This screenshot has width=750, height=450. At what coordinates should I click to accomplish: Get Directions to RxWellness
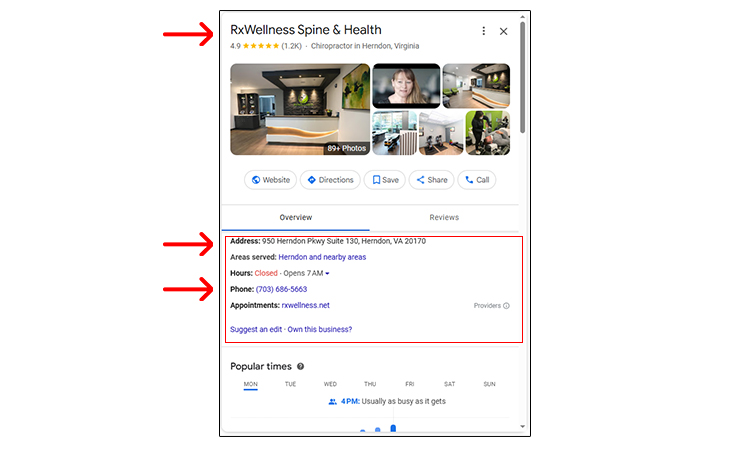(330, 180)
